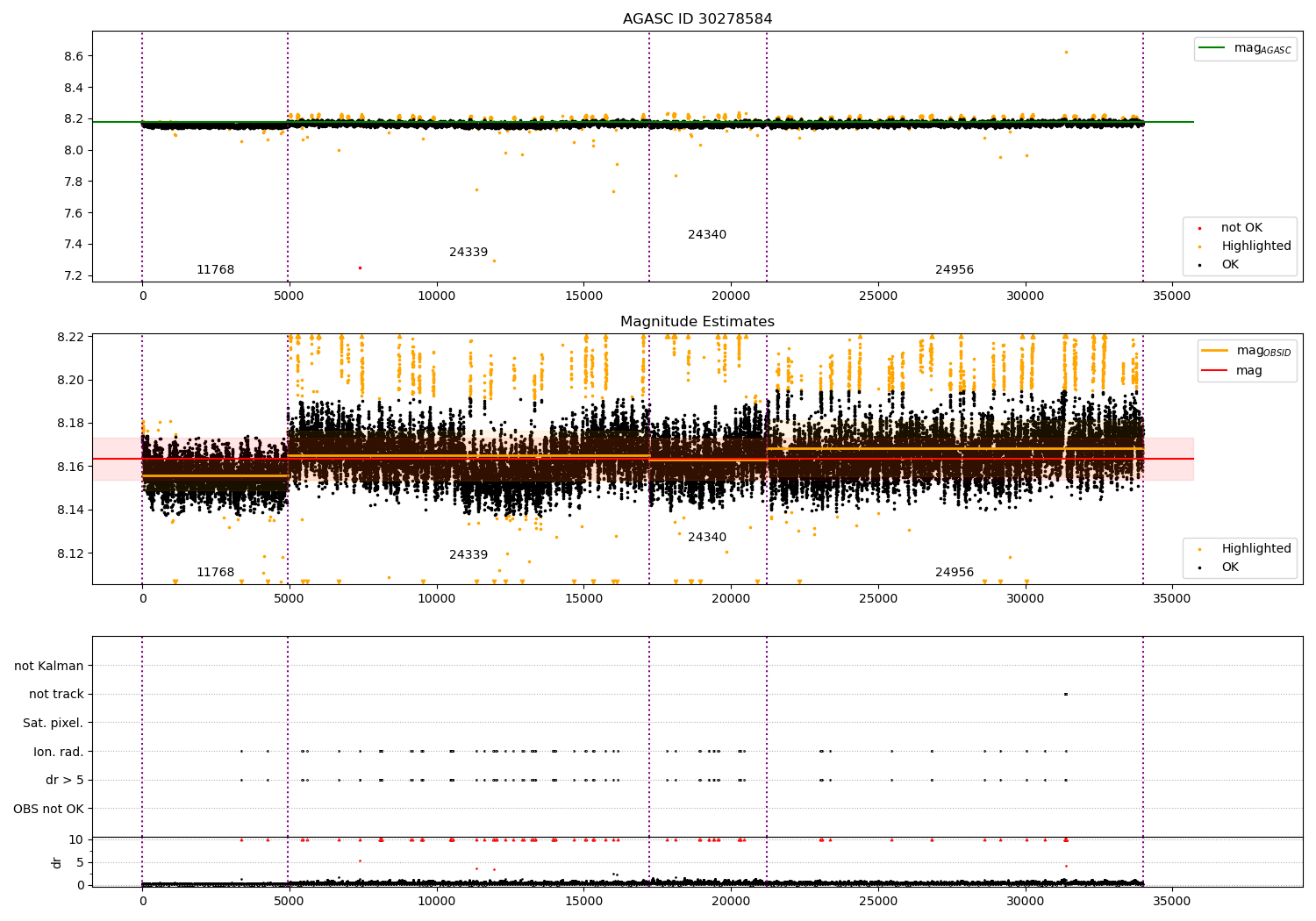Screen dimensions: 1316x921
Task: Click the 8.4 y-axis tick of top plot
Action: coord(73,88)
